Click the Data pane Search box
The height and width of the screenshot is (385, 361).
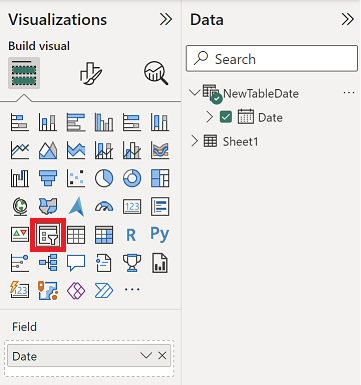click(x=272, y=59)
